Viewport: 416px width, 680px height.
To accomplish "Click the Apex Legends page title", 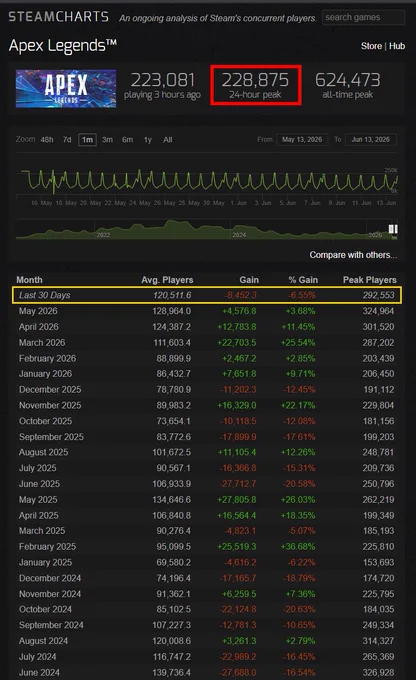I will (x=62, y=46).
